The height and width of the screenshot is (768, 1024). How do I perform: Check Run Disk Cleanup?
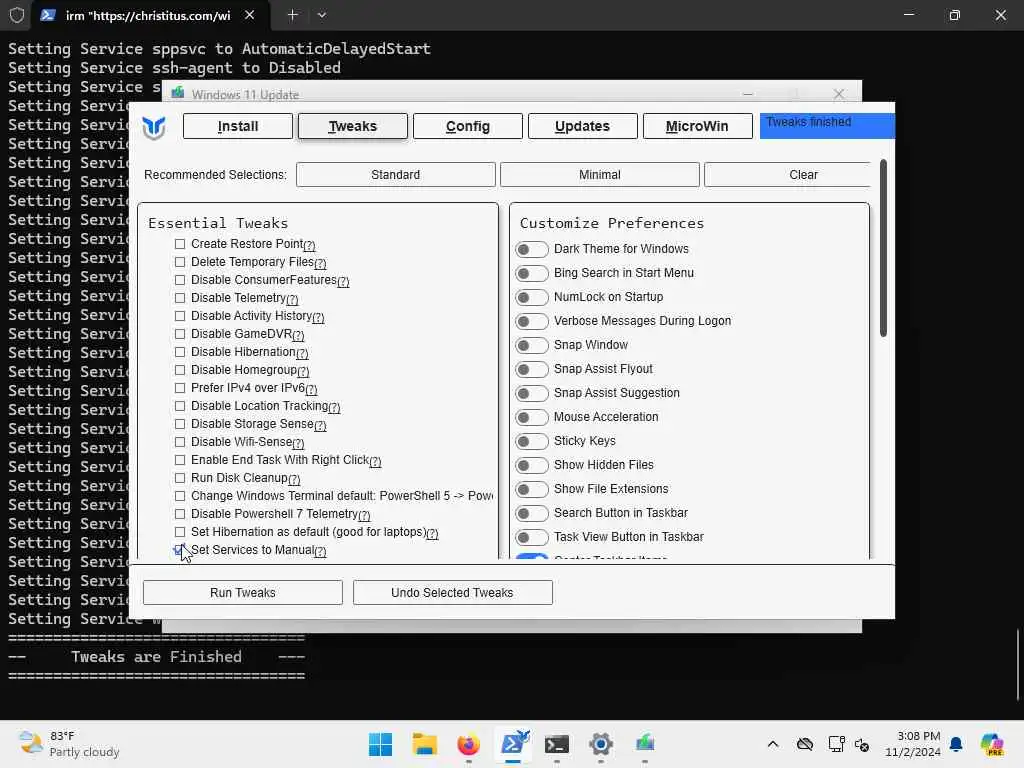click(180, 478)
